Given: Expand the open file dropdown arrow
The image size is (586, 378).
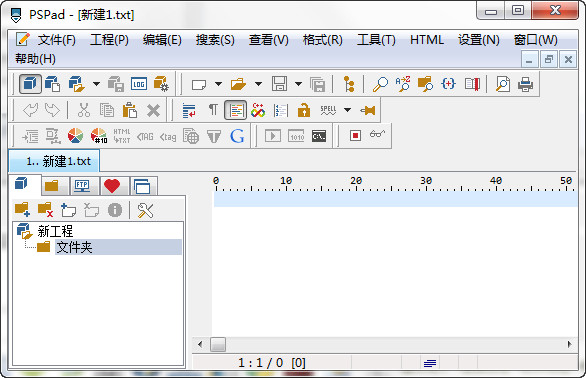Looking at the screenshot, I should pyautogui.click(x=259, y=84).
